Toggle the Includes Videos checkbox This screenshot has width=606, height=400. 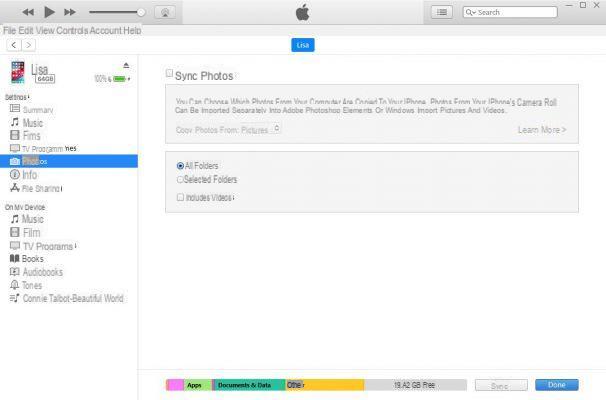point(180,197)
